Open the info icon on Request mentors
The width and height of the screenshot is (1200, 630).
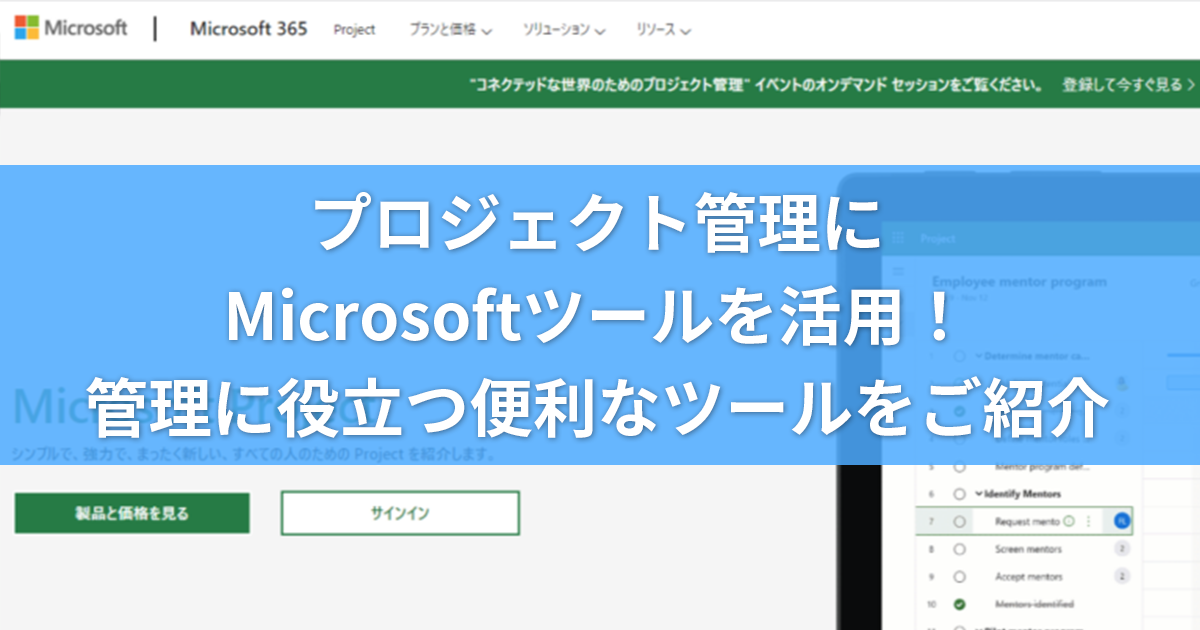(x=1069, y=521)
